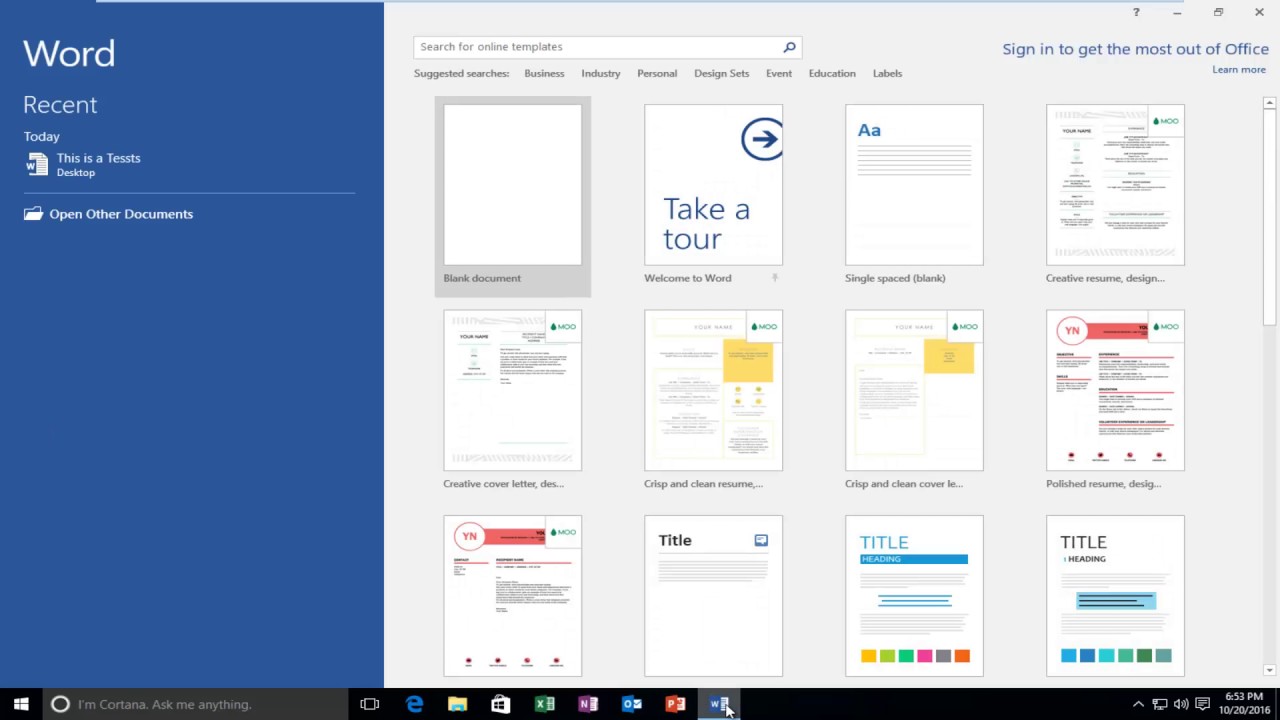
Task: Click the folder icon for Open Other Documents
Action: coord(33,214)
